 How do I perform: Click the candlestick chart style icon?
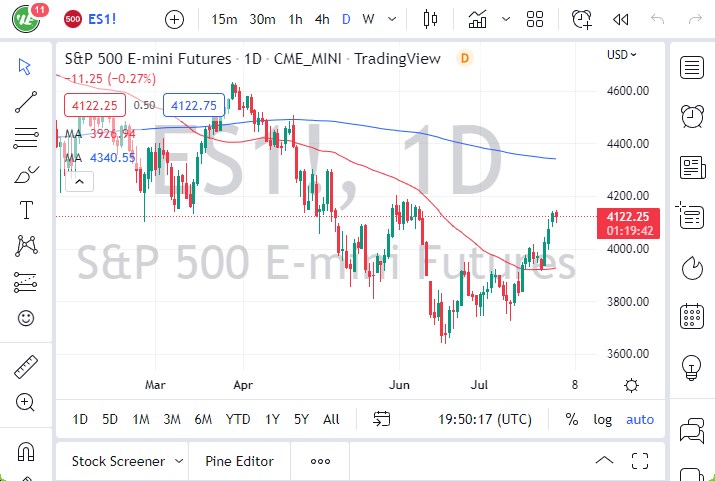[431, 19]
